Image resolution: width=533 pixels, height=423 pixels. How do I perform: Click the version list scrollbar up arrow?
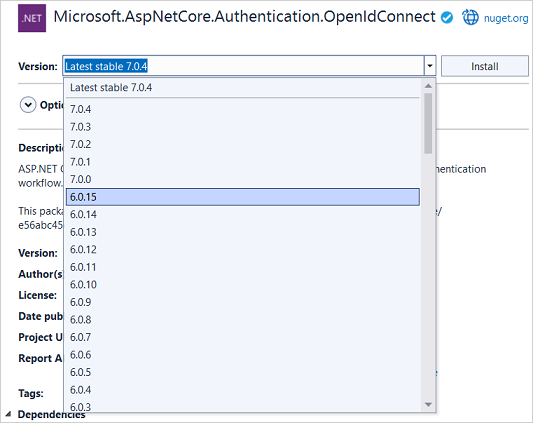428,86
